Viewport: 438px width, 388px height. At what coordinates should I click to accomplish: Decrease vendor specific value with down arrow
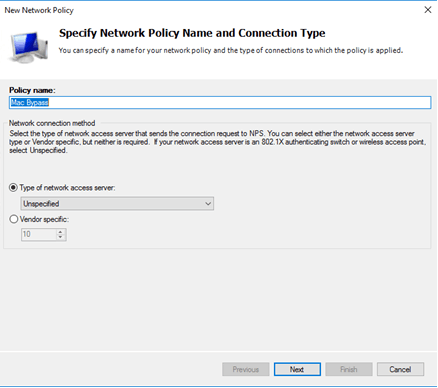[x=60, y=237]
